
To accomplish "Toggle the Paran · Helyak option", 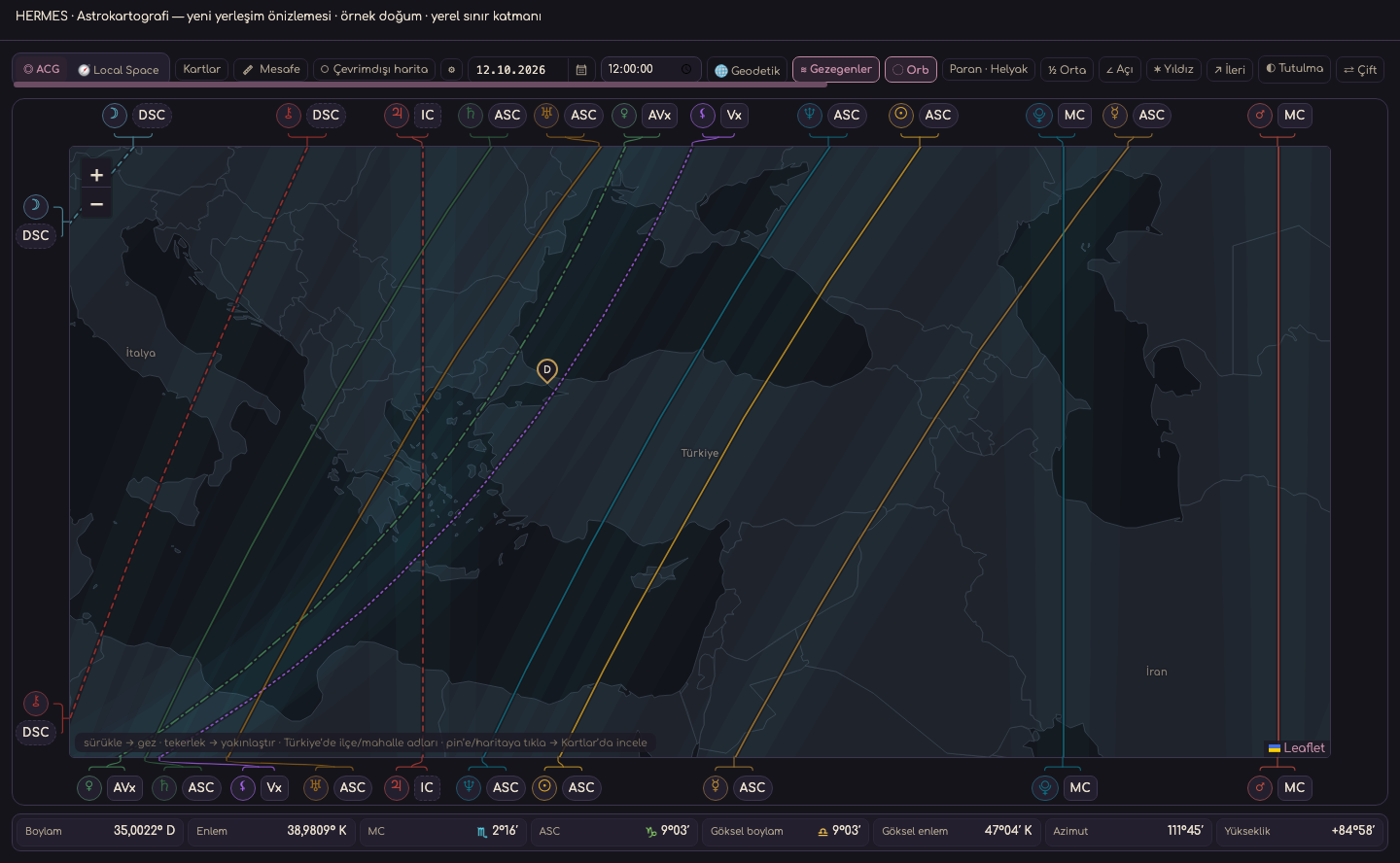I will 989,69.
